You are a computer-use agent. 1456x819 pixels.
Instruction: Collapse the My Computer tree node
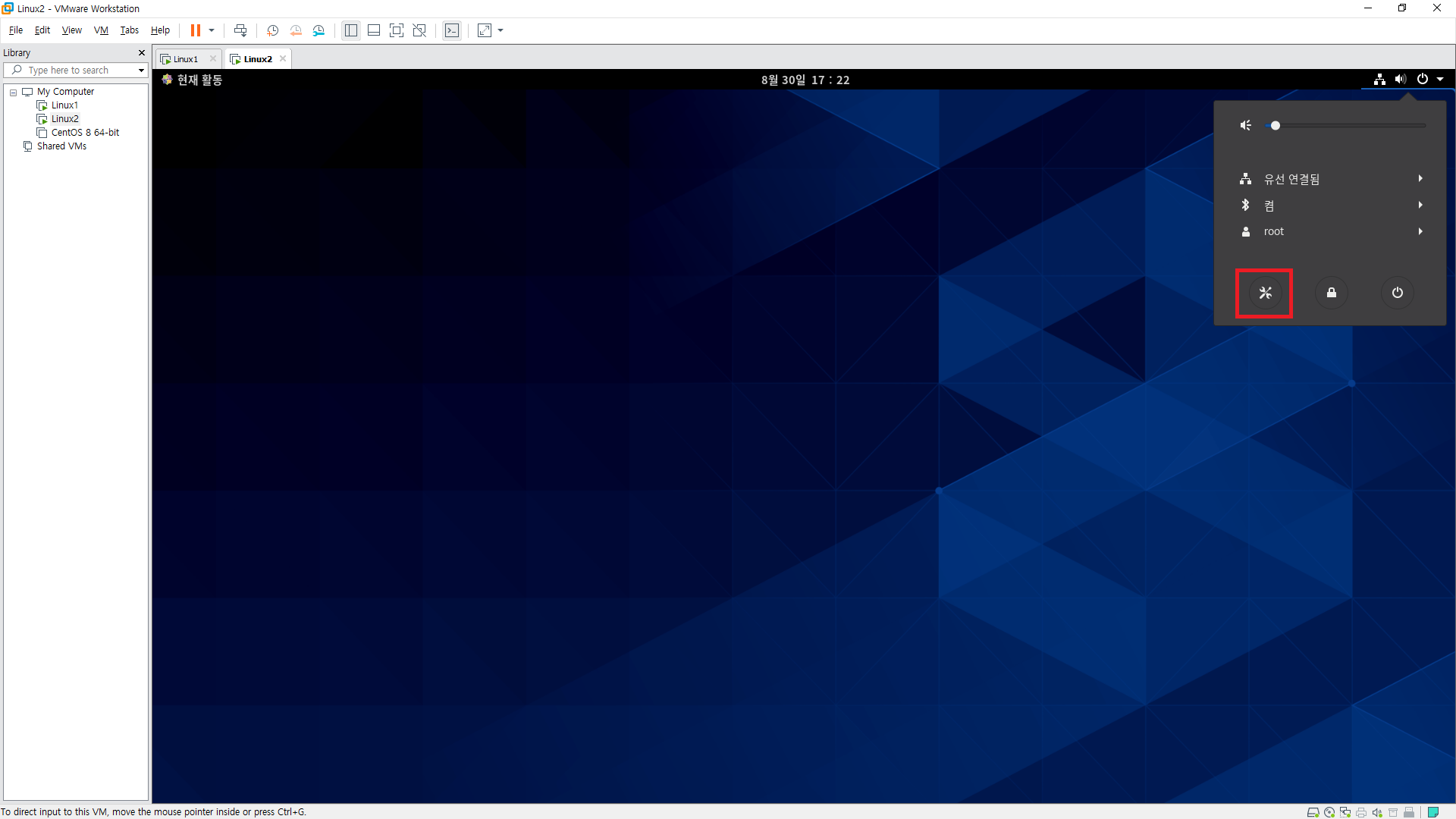point(13,92)
